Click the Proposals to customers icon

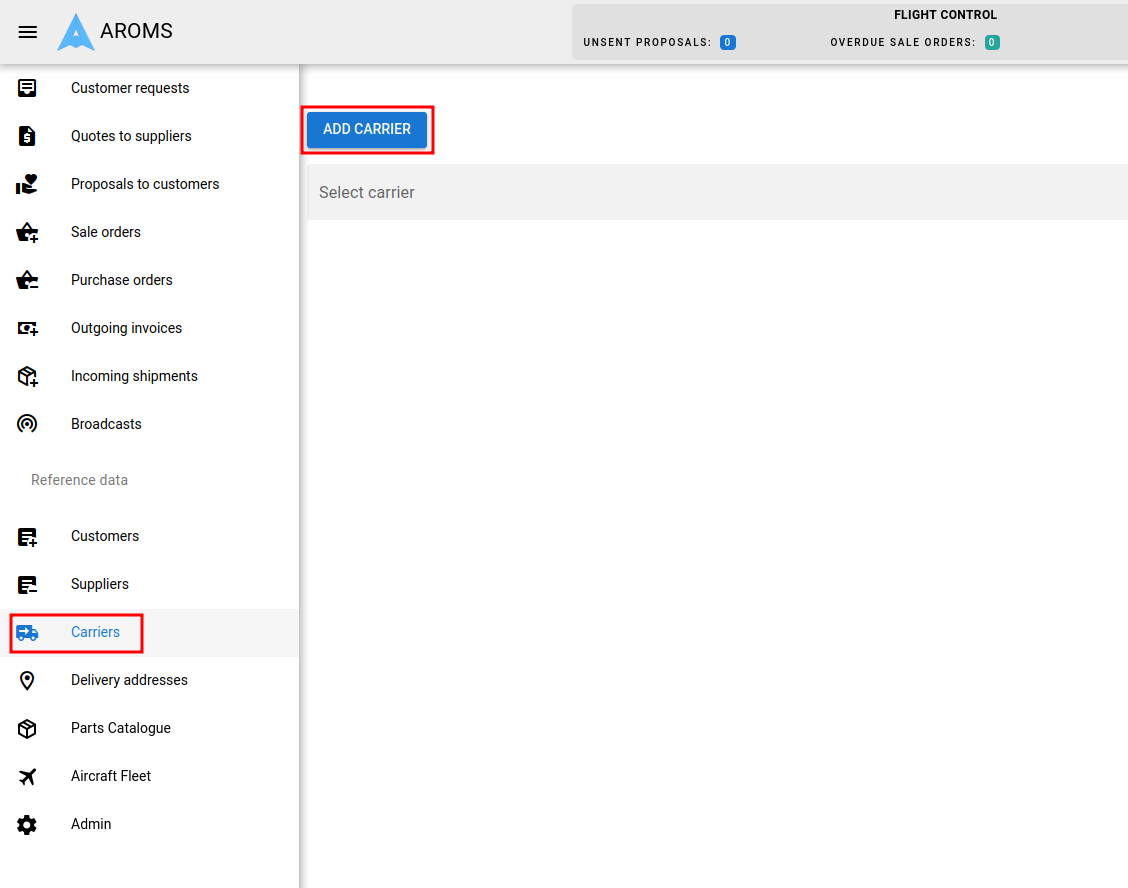[x=27, y=184]
